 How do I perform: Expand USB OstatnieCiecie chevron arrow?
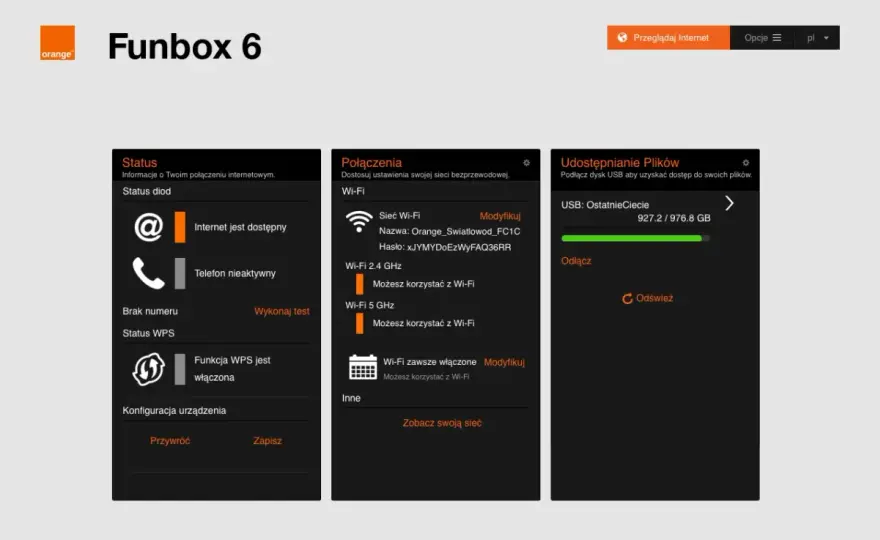click(729, 203)
